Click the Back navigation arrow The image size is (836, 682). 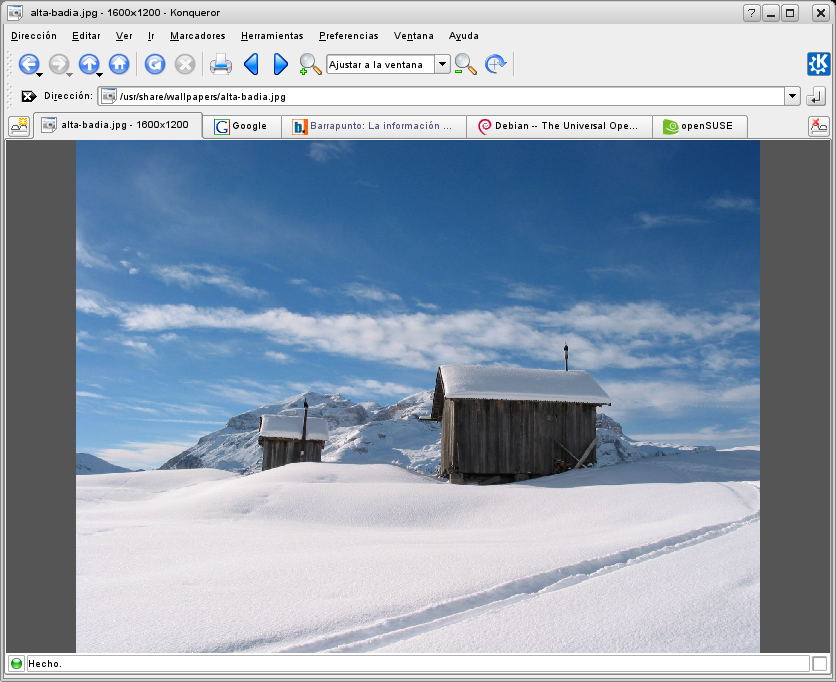27,64
